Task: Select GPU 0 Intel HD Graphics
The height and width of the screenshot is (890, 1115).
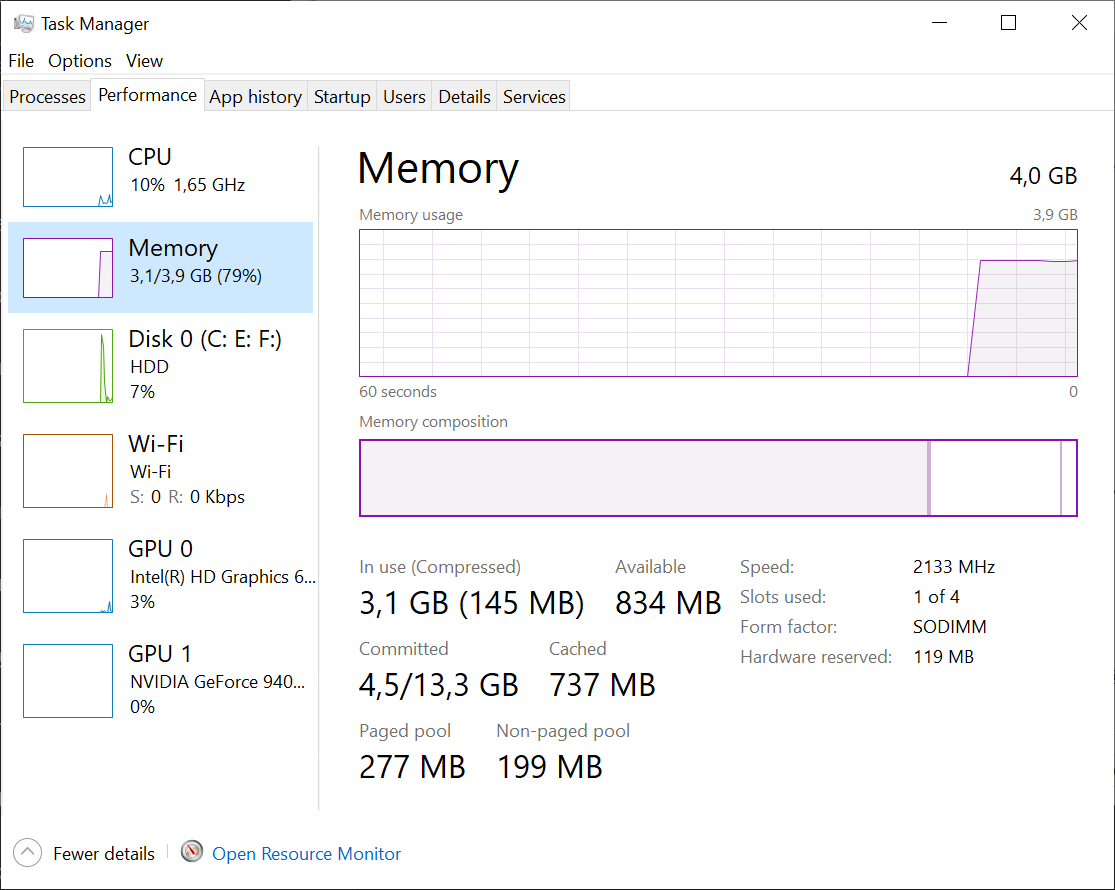Action: point(222,575)
